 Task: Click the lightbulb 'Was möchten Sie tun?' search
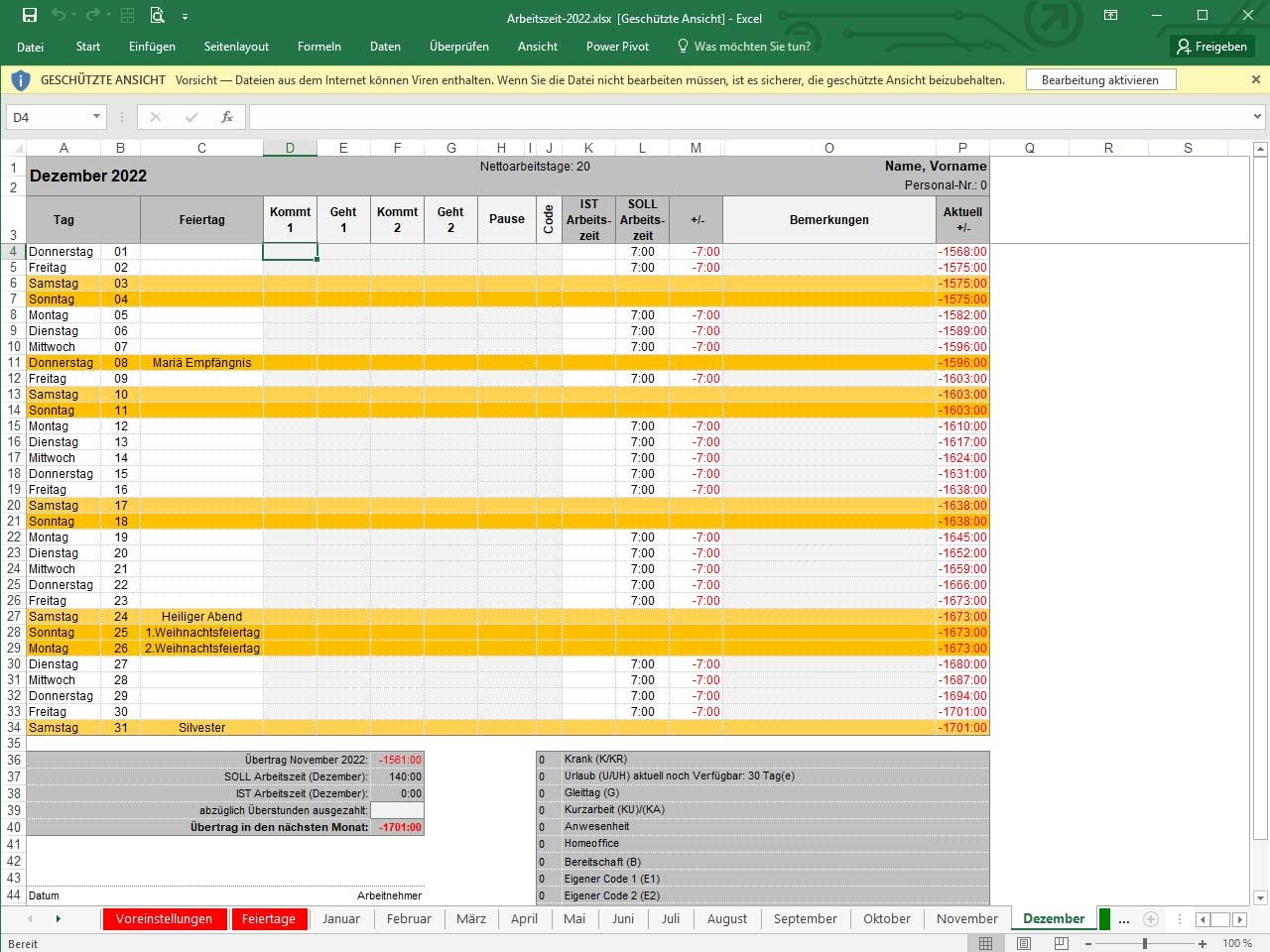pyautogui.click(x=744, y=47)
